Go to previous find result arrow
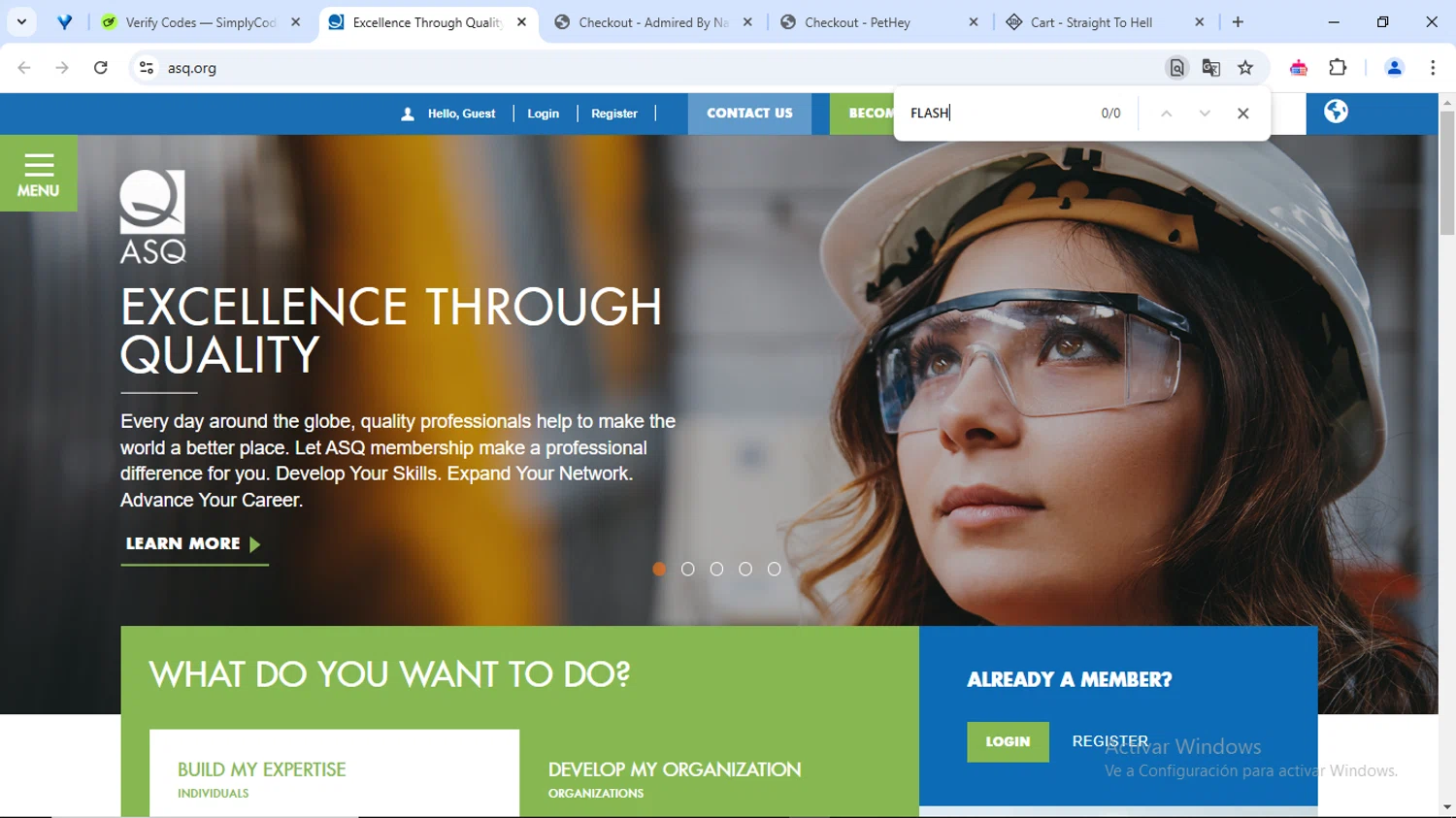This screenshot has width=1456, height=818. [x=1167, y=114]
